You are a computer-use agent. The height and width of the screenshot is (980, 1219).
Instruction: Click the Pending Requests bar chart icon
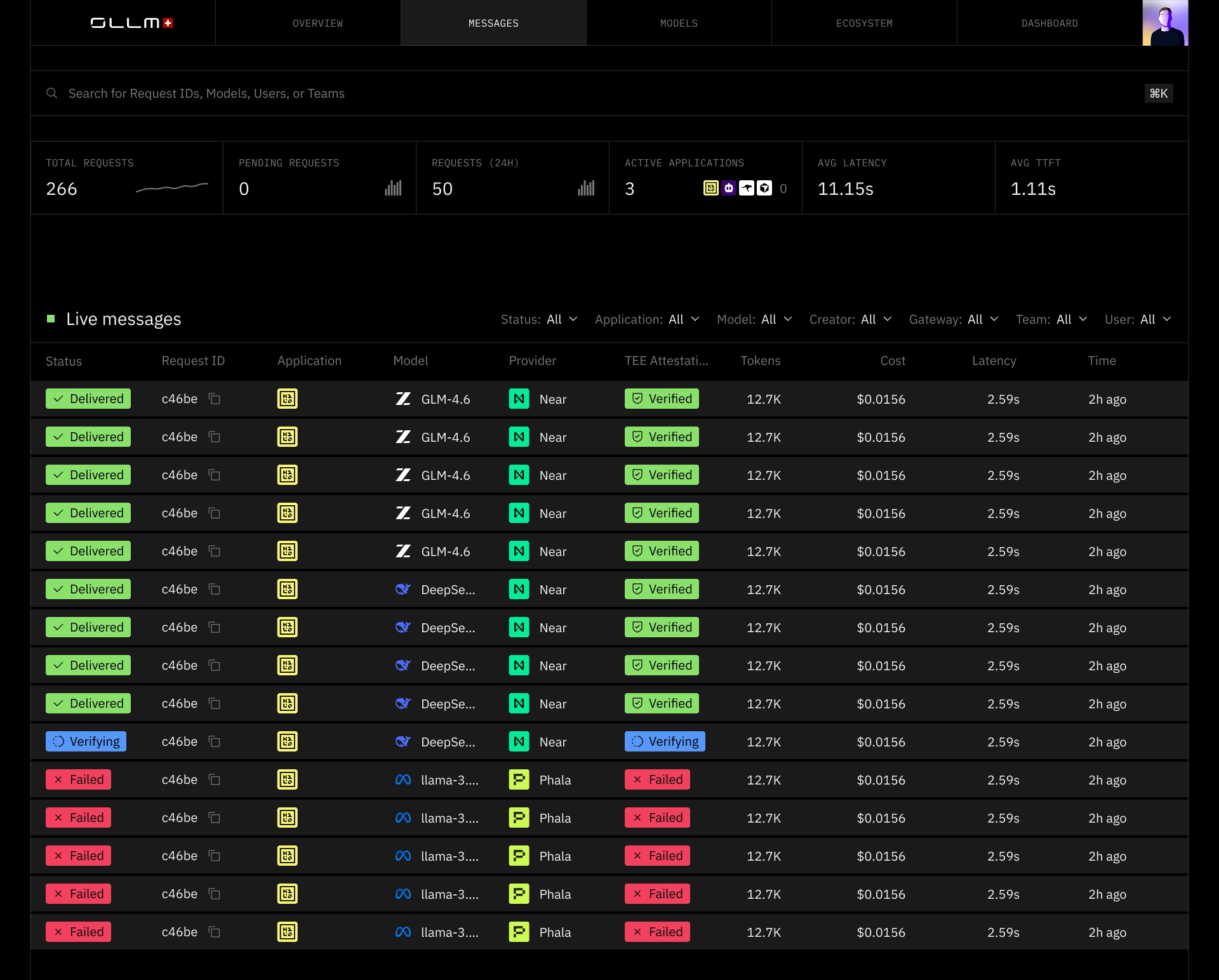[393, 188]
